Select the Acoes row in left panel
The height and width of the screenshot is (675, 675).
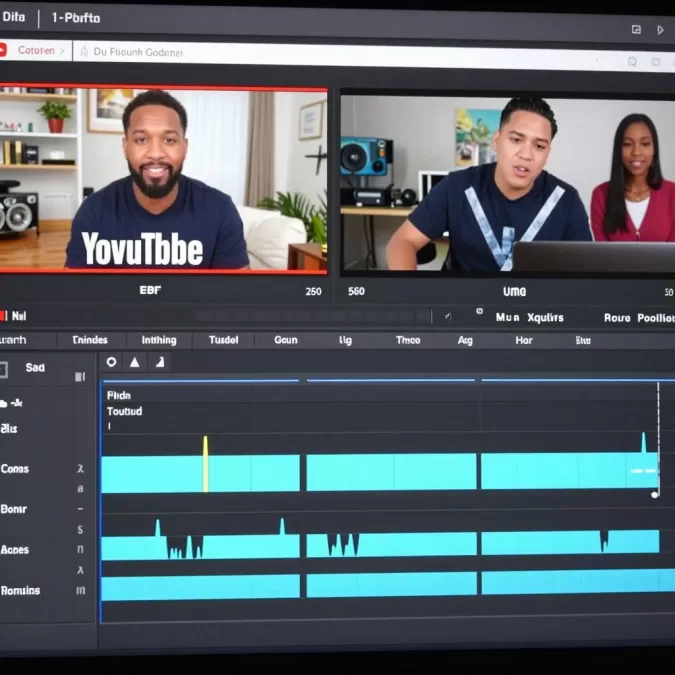(x=15, y=550)
